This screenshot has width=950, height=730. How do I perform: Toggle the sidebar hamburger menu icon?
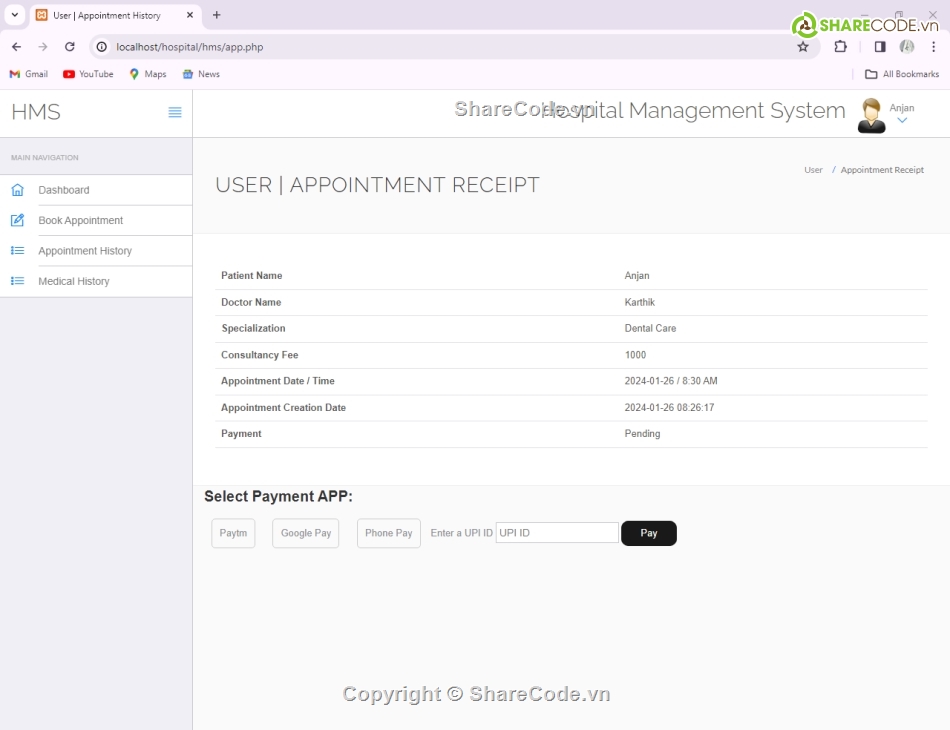[x=175, y=112]
